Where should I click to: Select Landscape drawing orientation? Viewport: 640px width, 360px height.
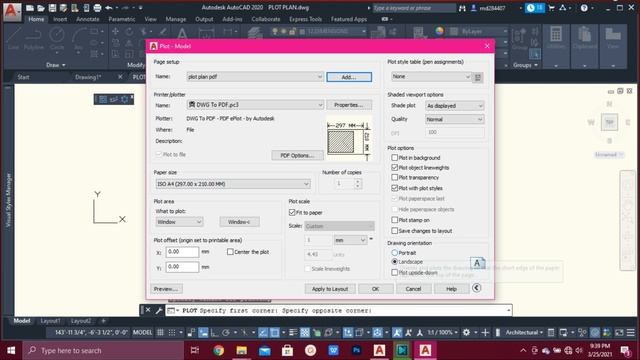[394, 262]
